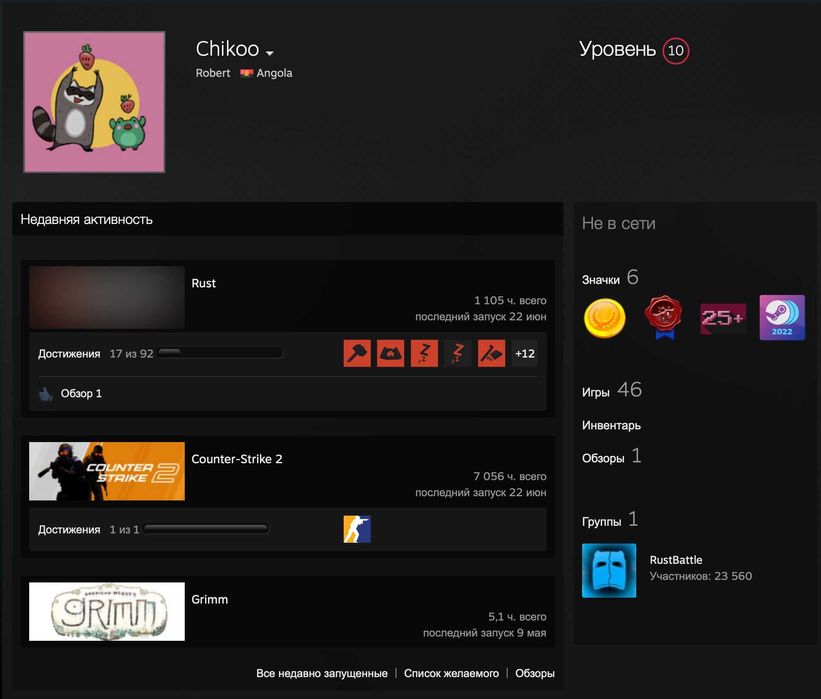
Task: View Counter-Strike 2 Достижения 1 из 1
Action: click(88, 530)
